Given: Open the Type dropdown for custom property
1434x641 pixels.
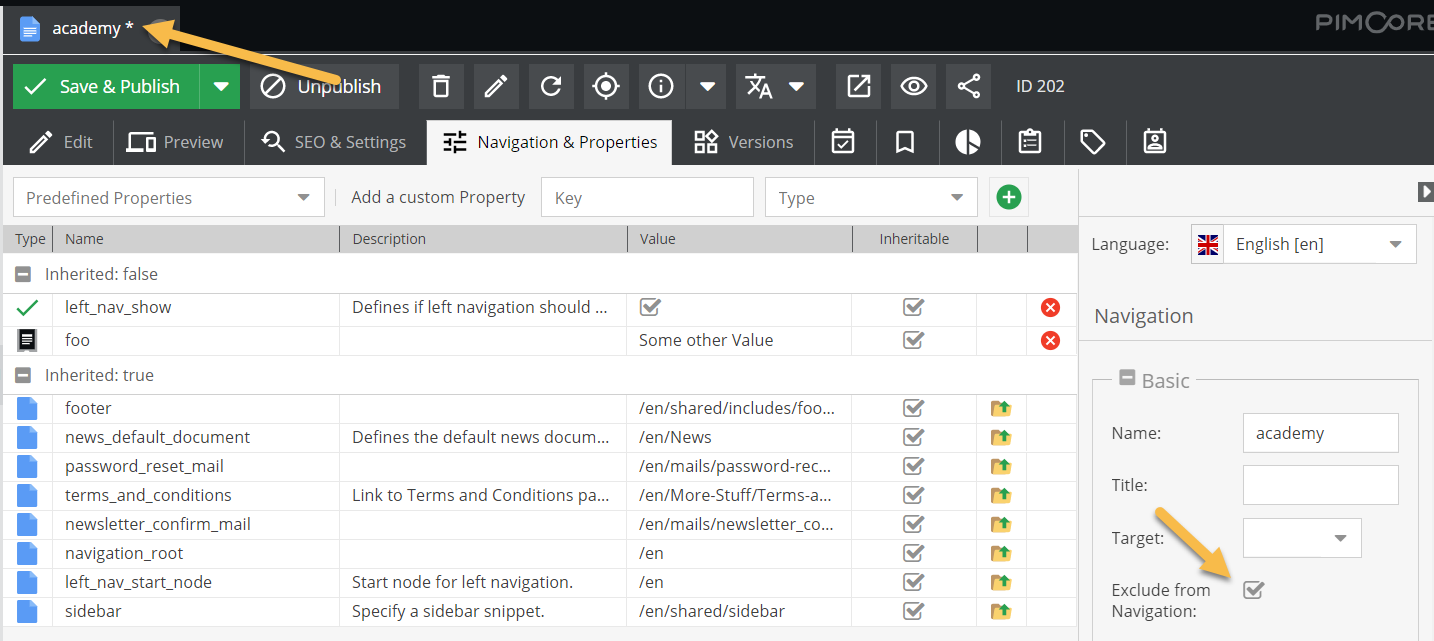Looking at the screenshot, I should pos(956,197).
